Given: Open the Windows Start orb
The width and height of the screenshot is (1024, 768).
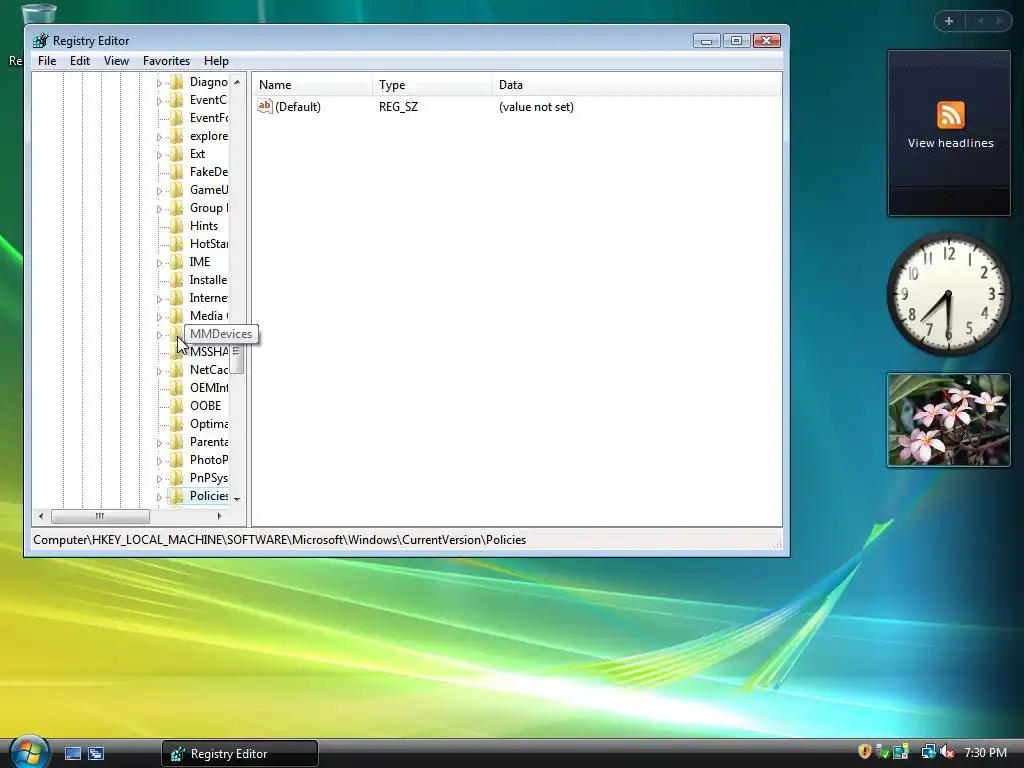Looking at the screenshot, I should [29, 751].
